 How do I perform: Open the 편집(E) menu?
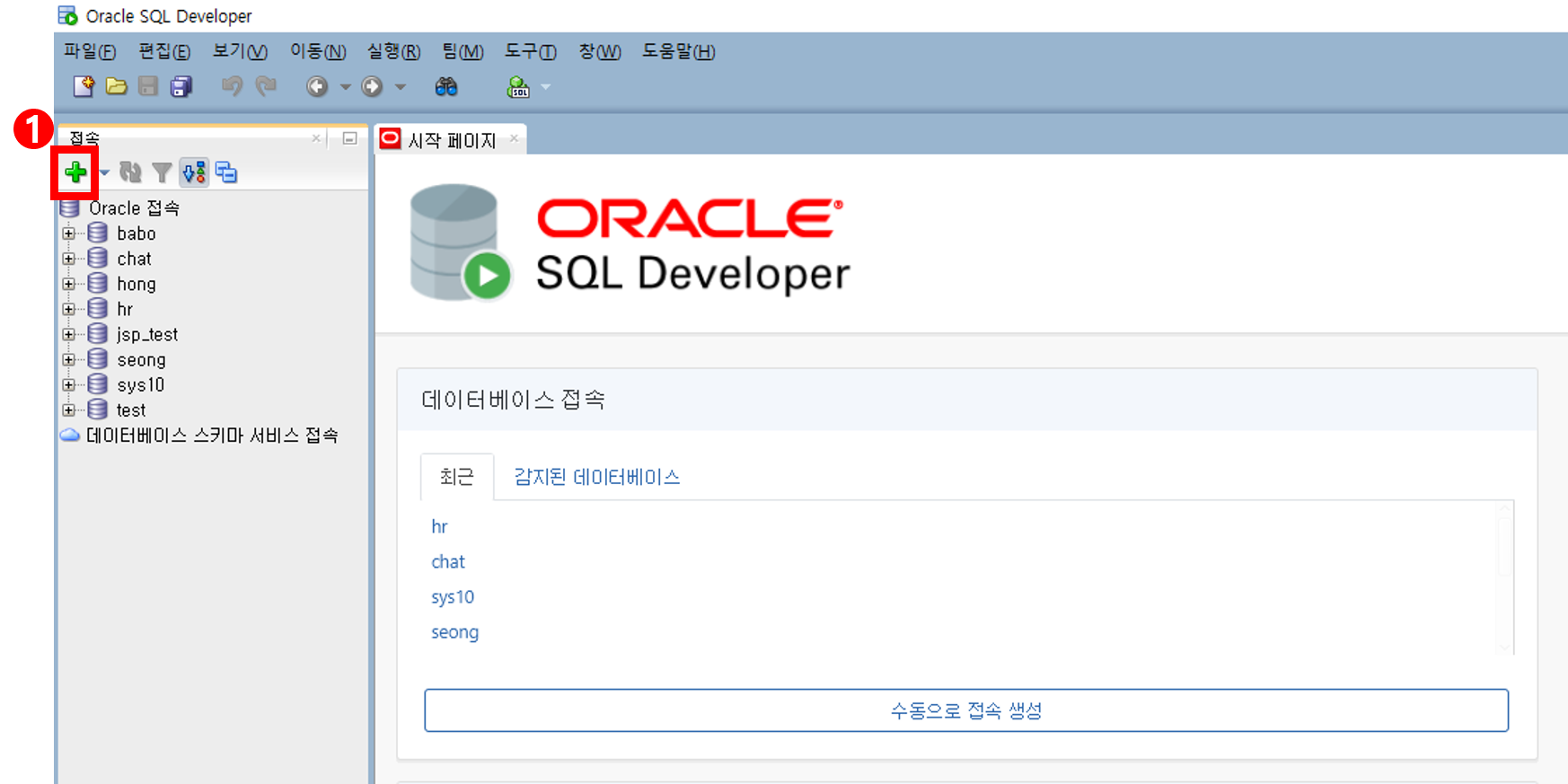click(164, 51)
